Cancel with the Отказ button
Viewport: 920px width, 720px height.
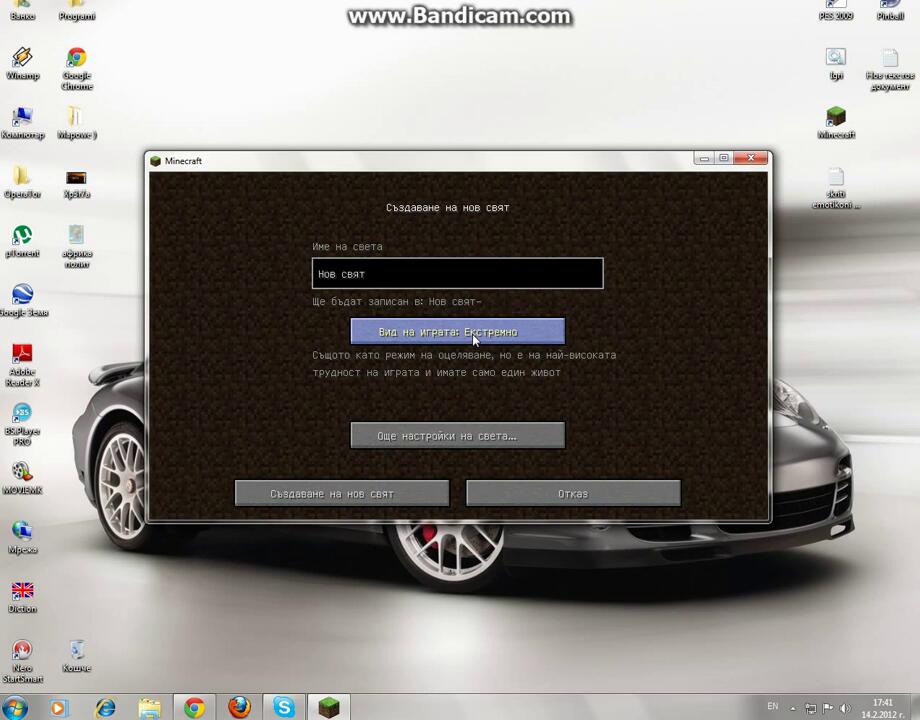[573, 493]
